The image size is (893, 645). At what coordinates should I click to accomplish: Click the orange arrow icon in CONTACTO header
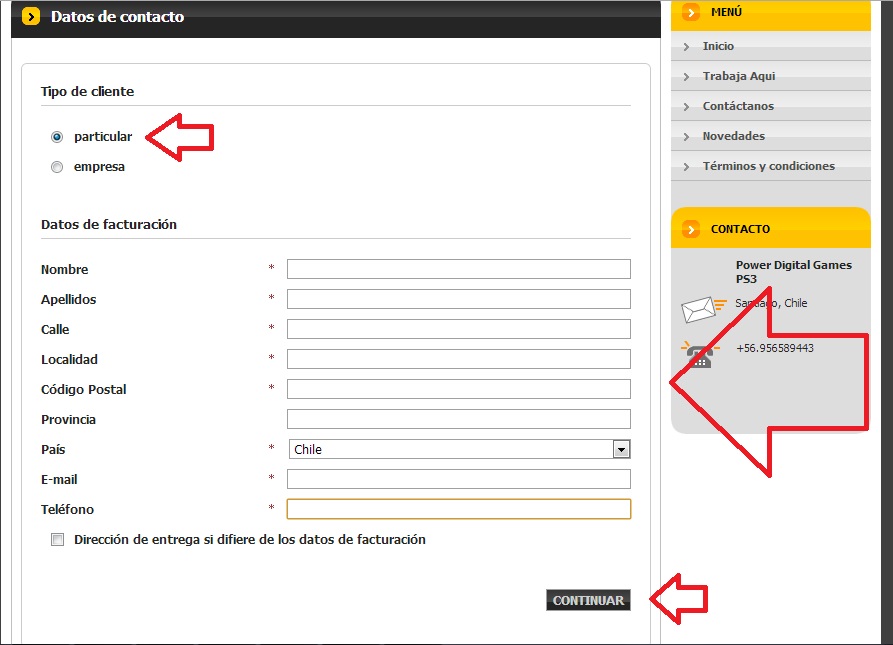691,229
